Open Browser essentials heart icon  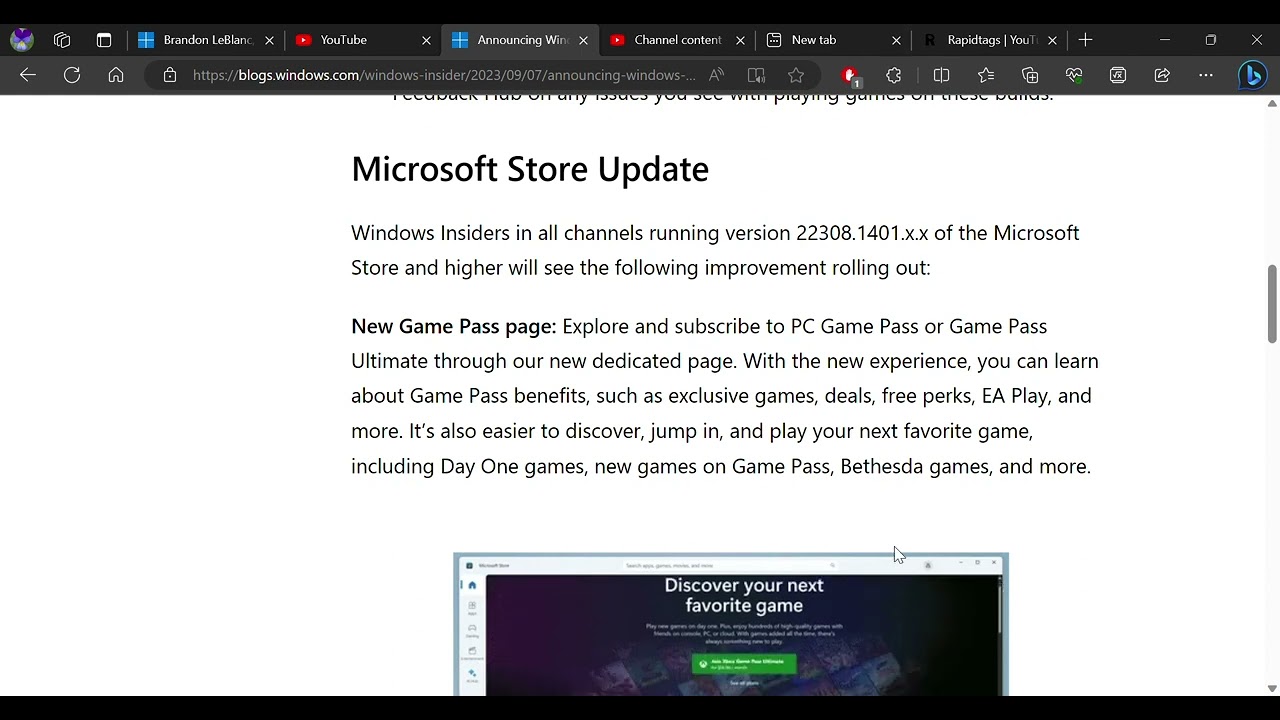[x=1074, y=75]
